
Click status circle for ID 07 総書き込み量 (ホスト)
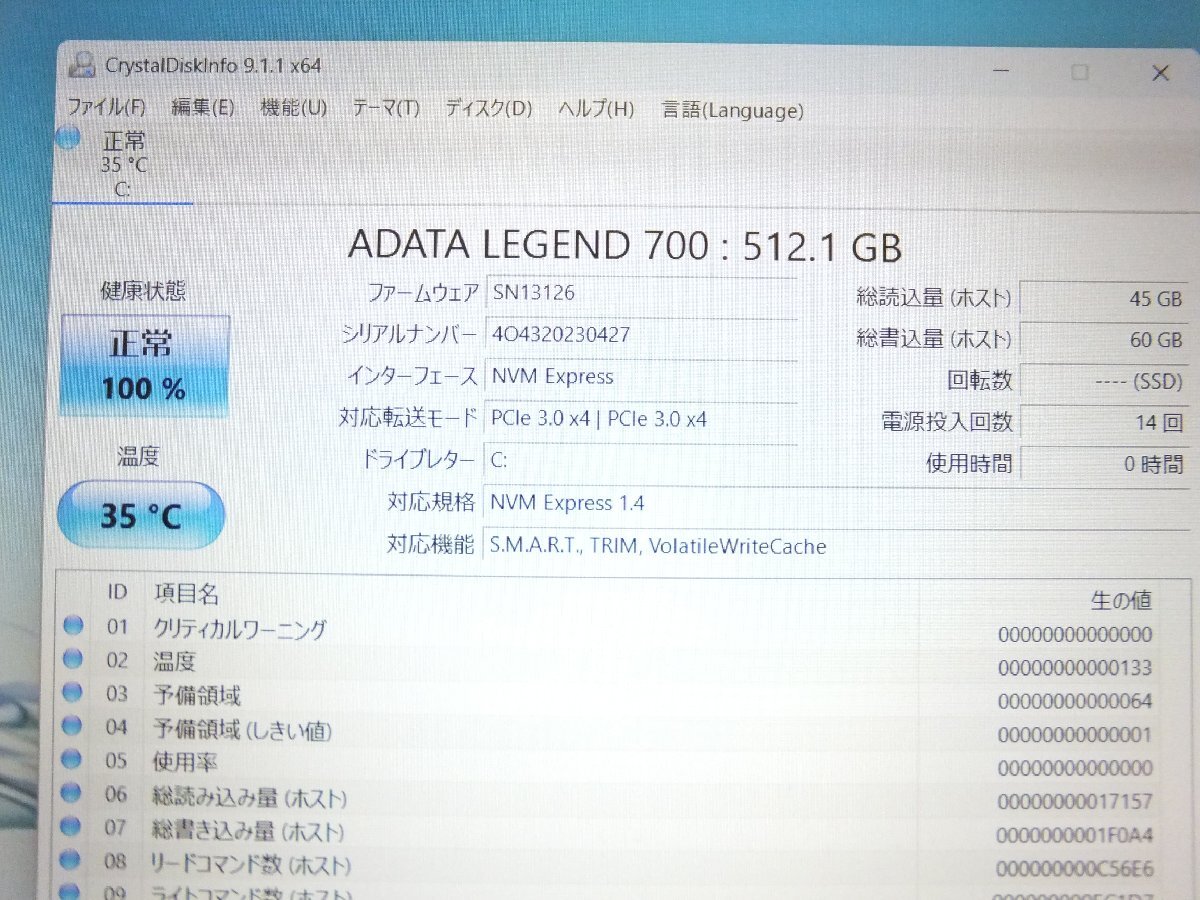coord(71,827)
